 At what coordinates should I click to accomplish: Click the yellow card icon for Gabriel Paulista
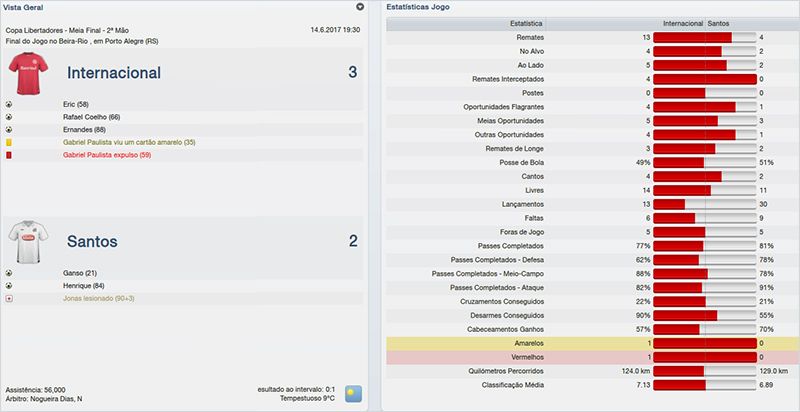[x=9, y=143]
